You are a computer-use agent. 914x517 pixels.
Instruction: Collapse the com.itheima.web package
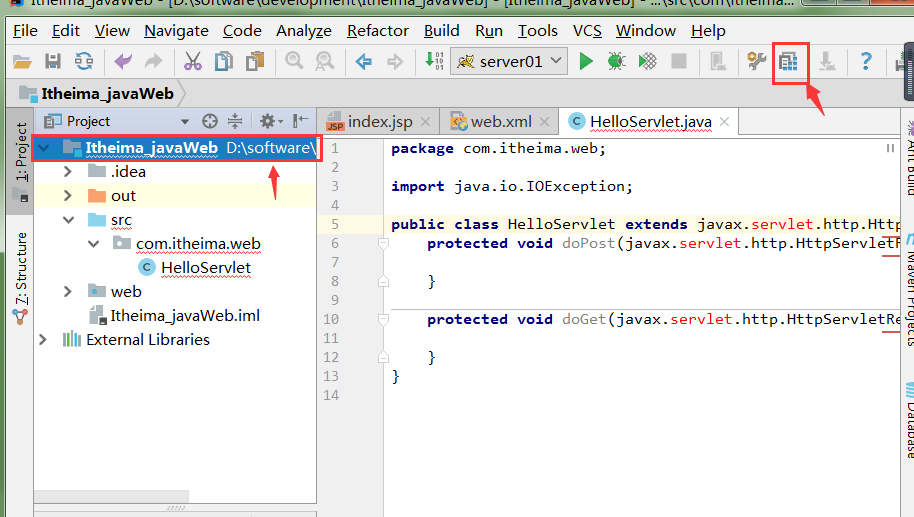[x=93, y=244]
